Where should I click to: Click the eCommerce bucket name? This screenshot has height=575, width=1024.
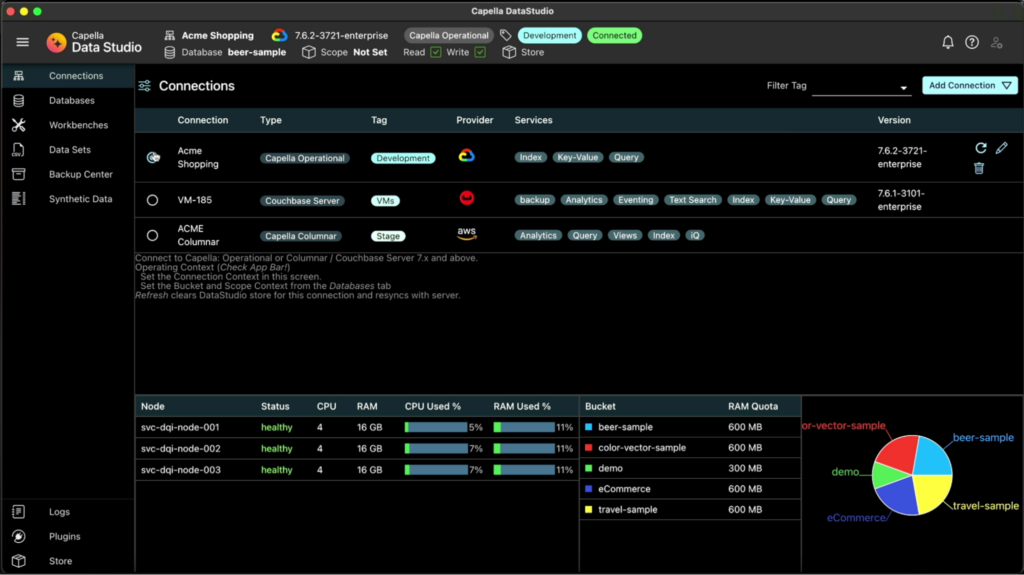[x=624, y=489]
